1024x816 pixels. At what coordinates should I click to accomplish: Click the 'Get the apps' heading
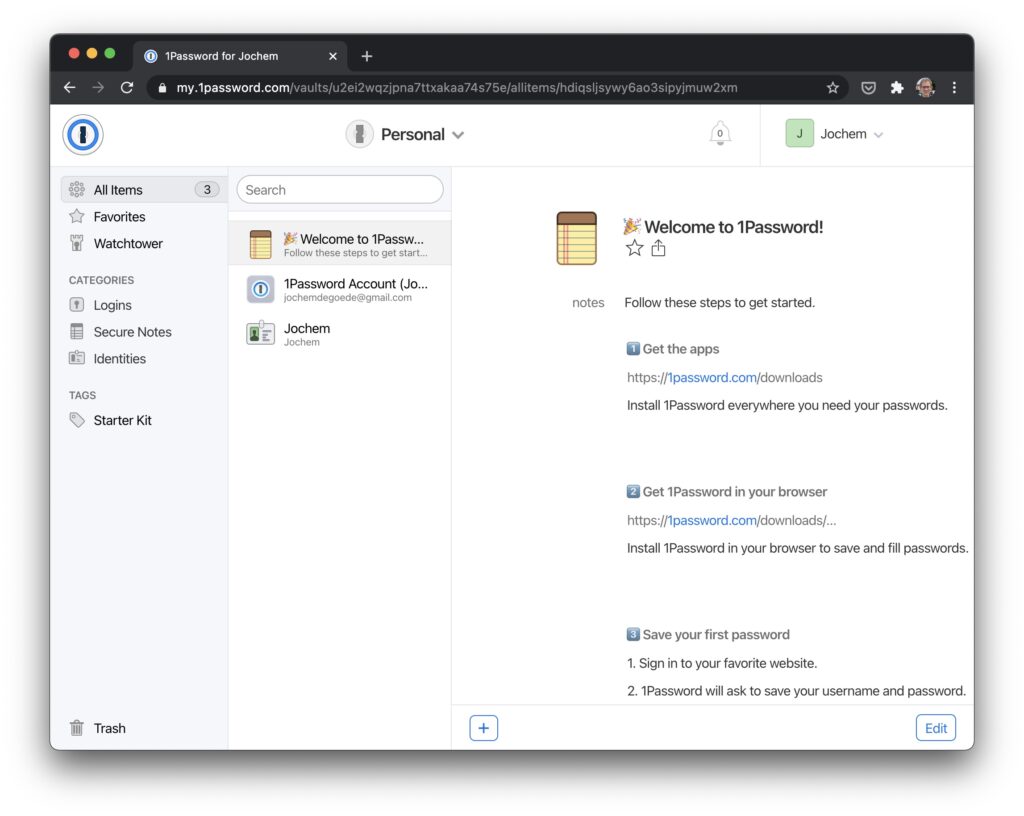click(x=680, y=349)
